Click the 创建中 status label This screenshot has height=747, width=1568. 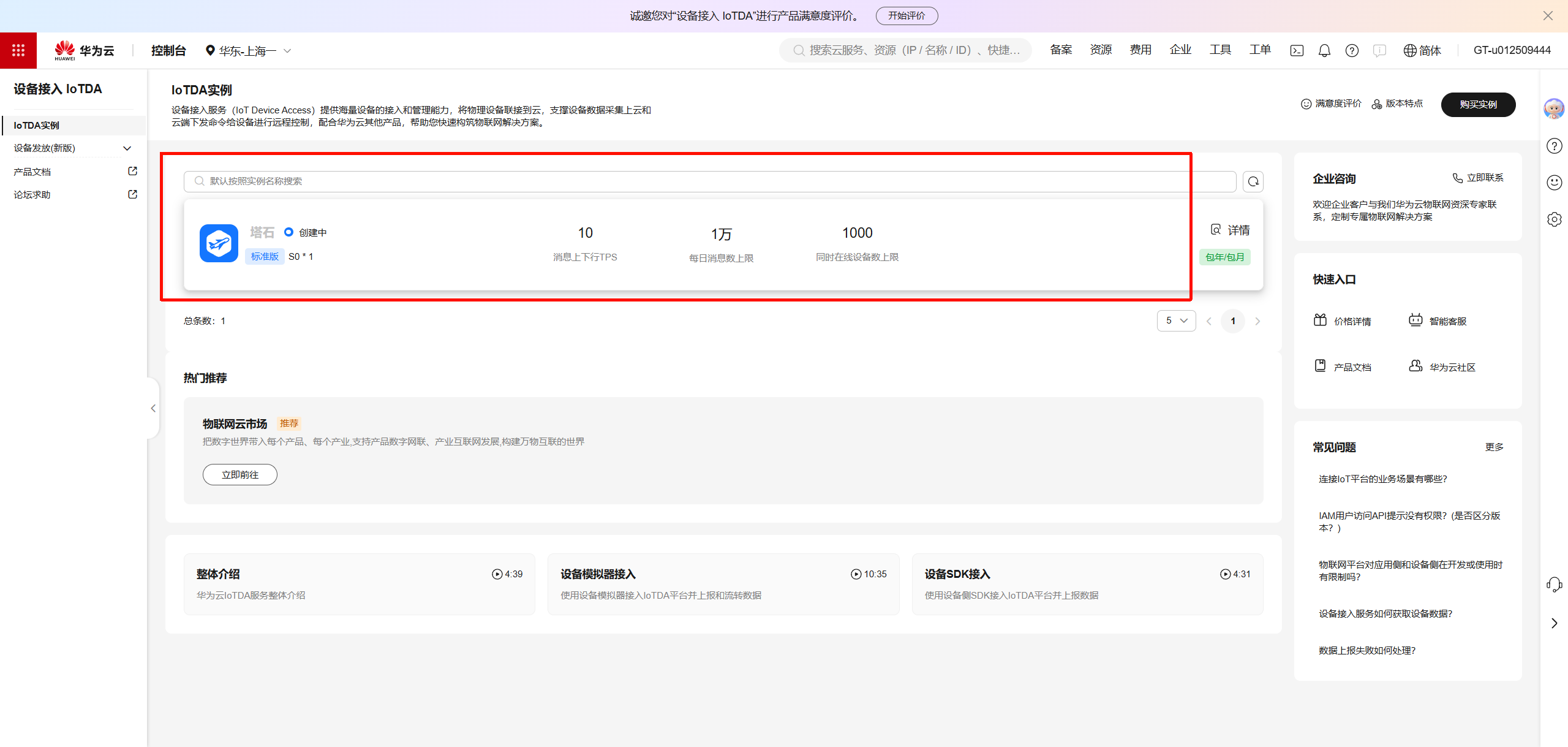coord(312,233)
